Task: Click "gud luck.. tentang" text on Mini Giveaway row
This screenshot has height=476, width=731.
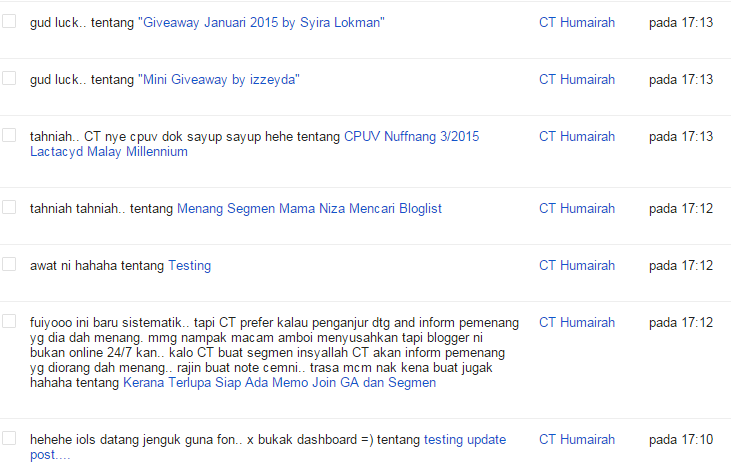Action: click(82, 79)
